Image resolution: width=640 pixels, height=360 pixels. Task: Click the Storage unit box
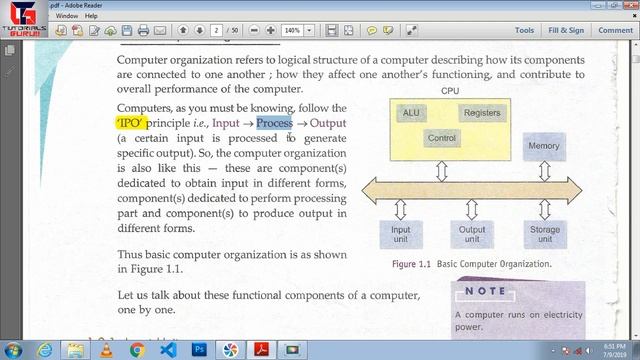tap(545, 234)
